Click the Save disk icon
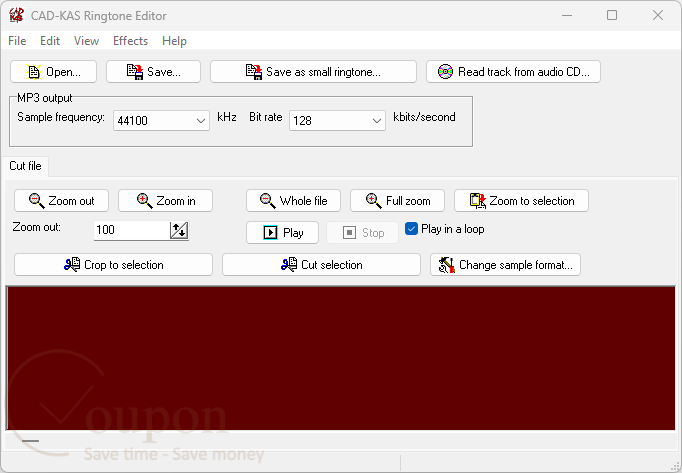 (135, 72)
